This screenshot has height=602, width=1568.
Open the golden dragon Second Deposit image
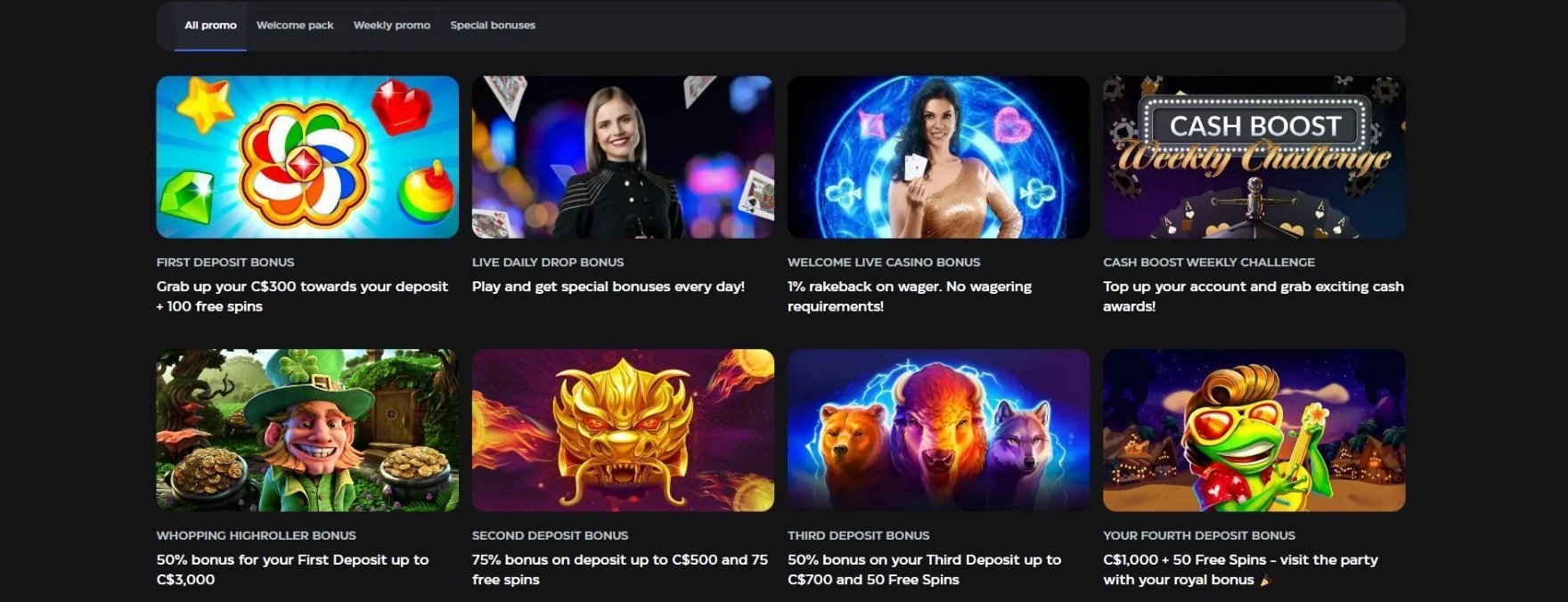pos(623,430)
